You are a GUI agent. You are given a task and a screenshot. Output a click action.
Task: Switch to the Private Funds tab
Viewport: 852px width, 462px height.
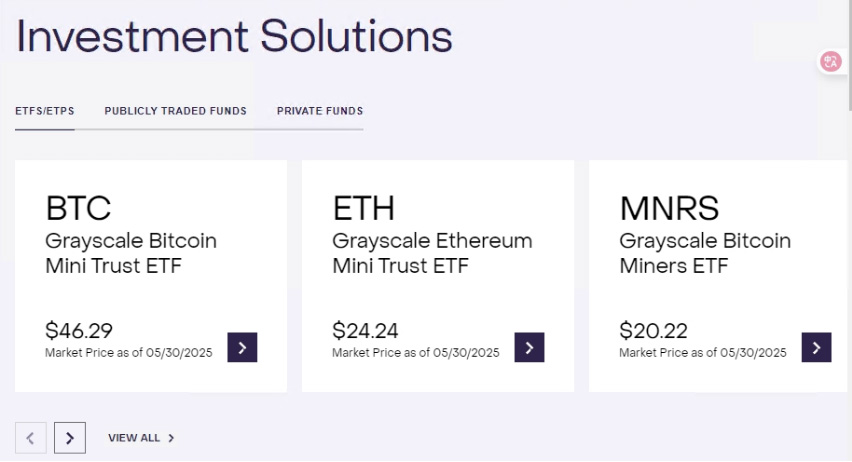click(320, 111)
